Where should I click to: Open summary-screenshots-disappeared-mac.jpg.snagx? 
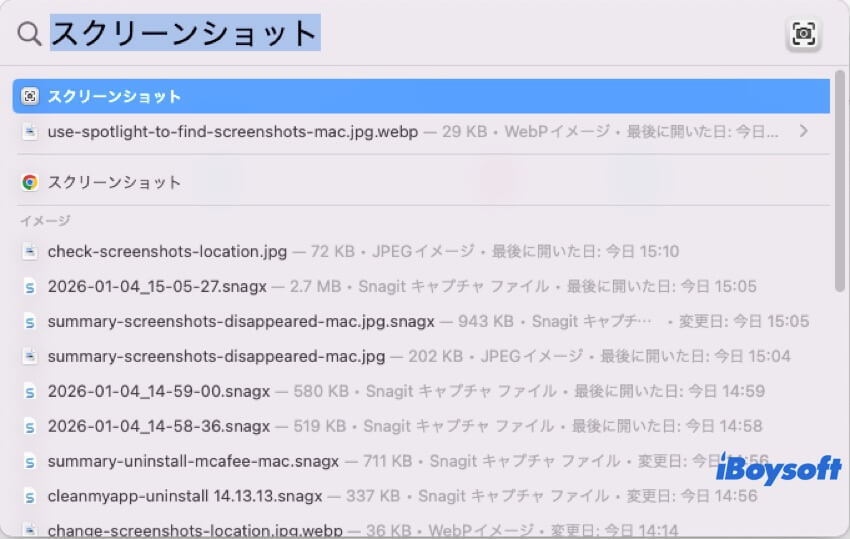click(421, 322)
